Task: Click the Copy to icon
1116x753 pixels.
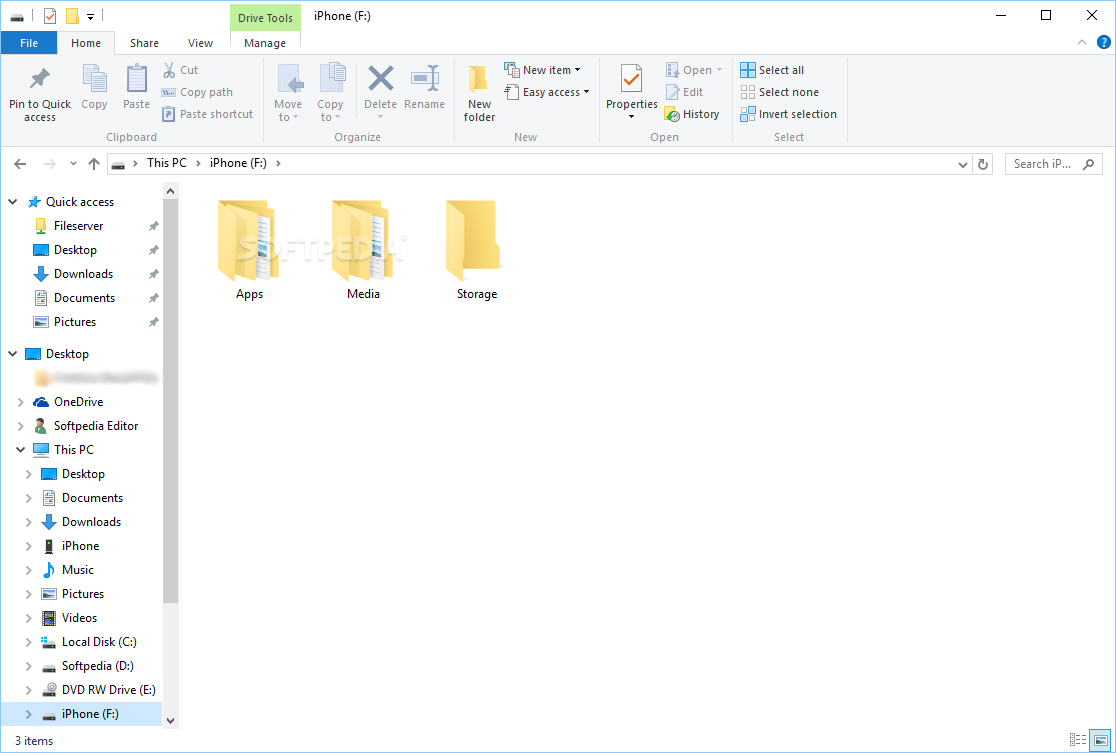Action: [331, 78]
